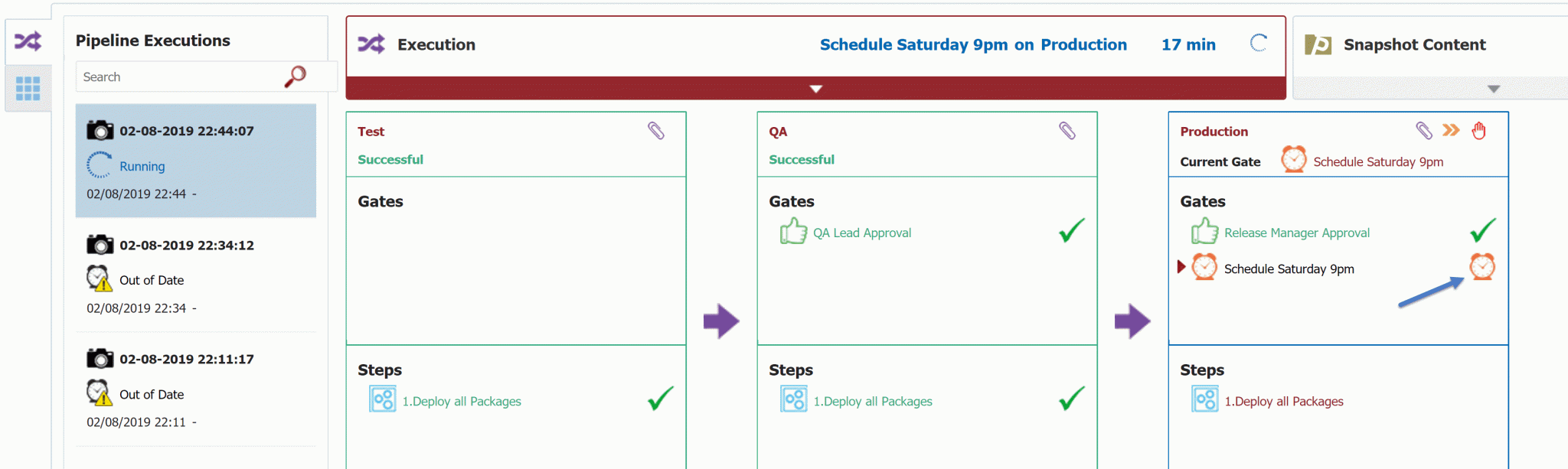The height and width of the screenshot is (469, 1568).
Task: Expand the Execution header dropdown arrow
Action: (816, 89)
